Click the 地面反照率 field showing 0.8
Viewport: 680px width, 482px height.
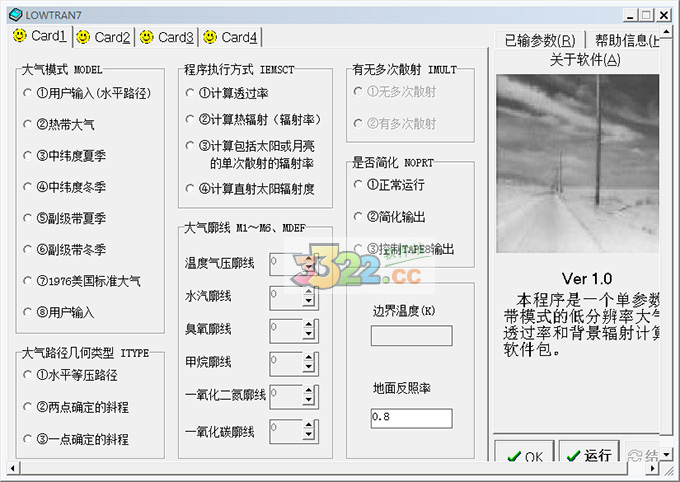(412, 418)
